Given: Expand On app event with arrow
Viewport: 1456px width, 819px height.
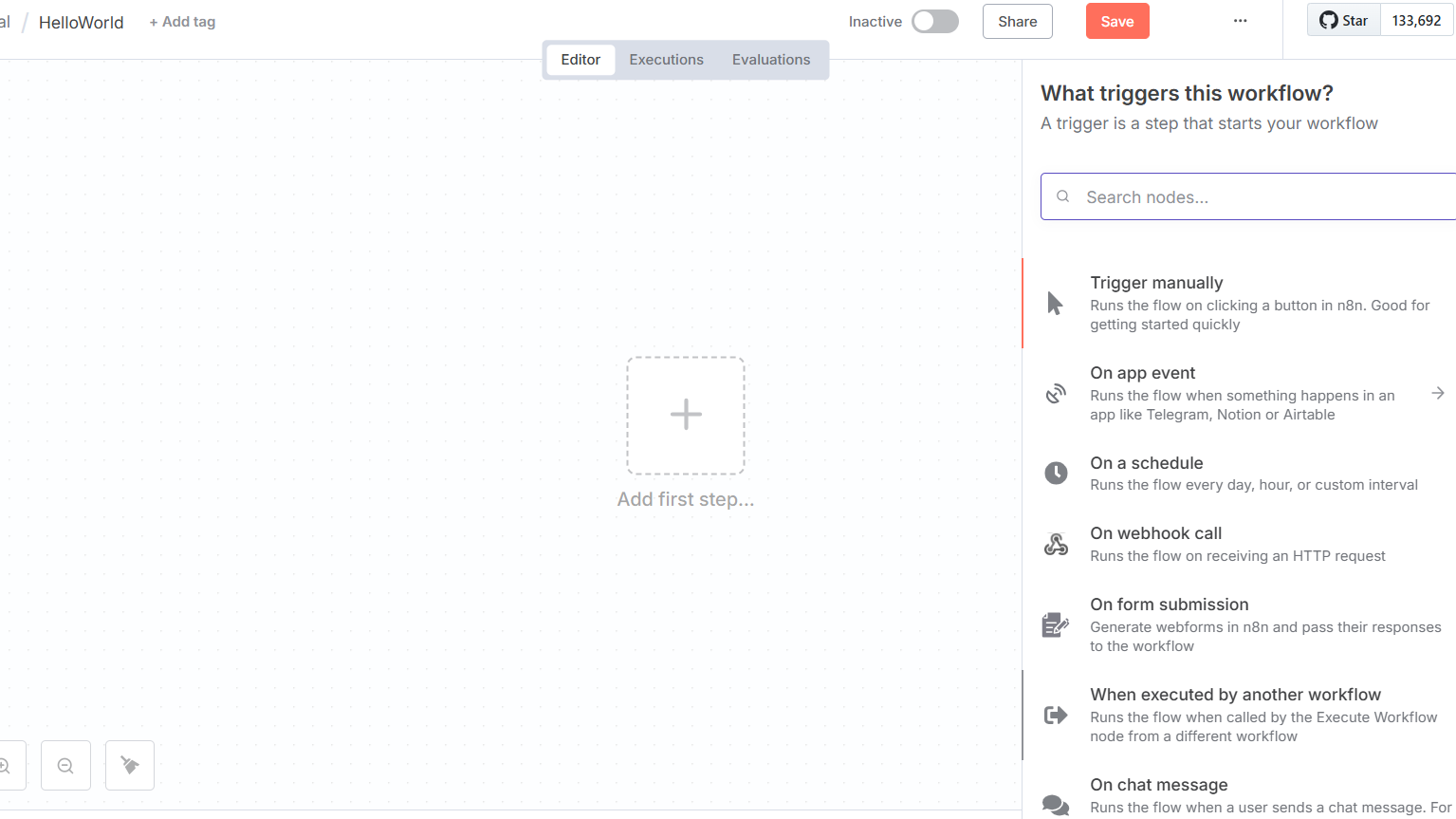Looking at the screenshot, I should (x=1438, y=393).
